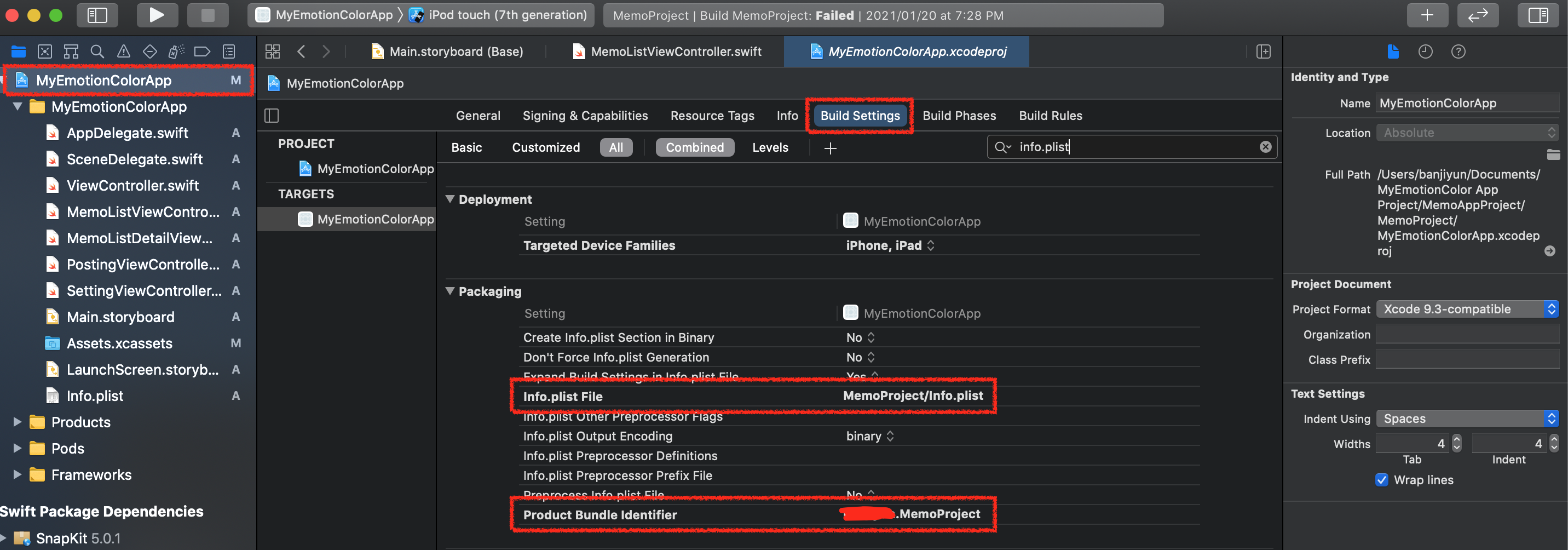Click the Organization text field
Screen dimensions: 1568x550
tap(1468, 334)
